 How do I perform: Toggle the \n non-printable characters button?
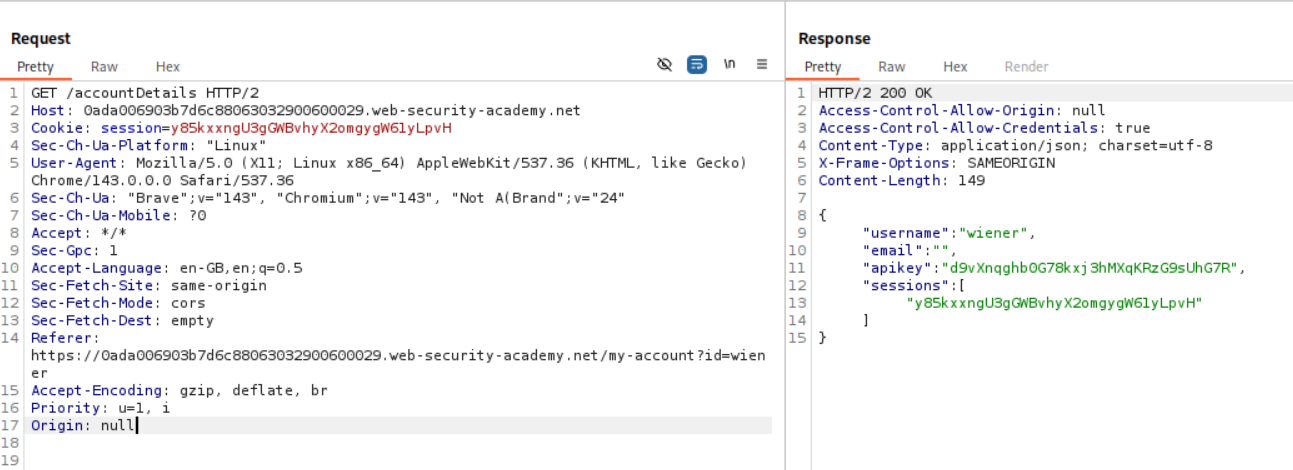coord(729,65)
